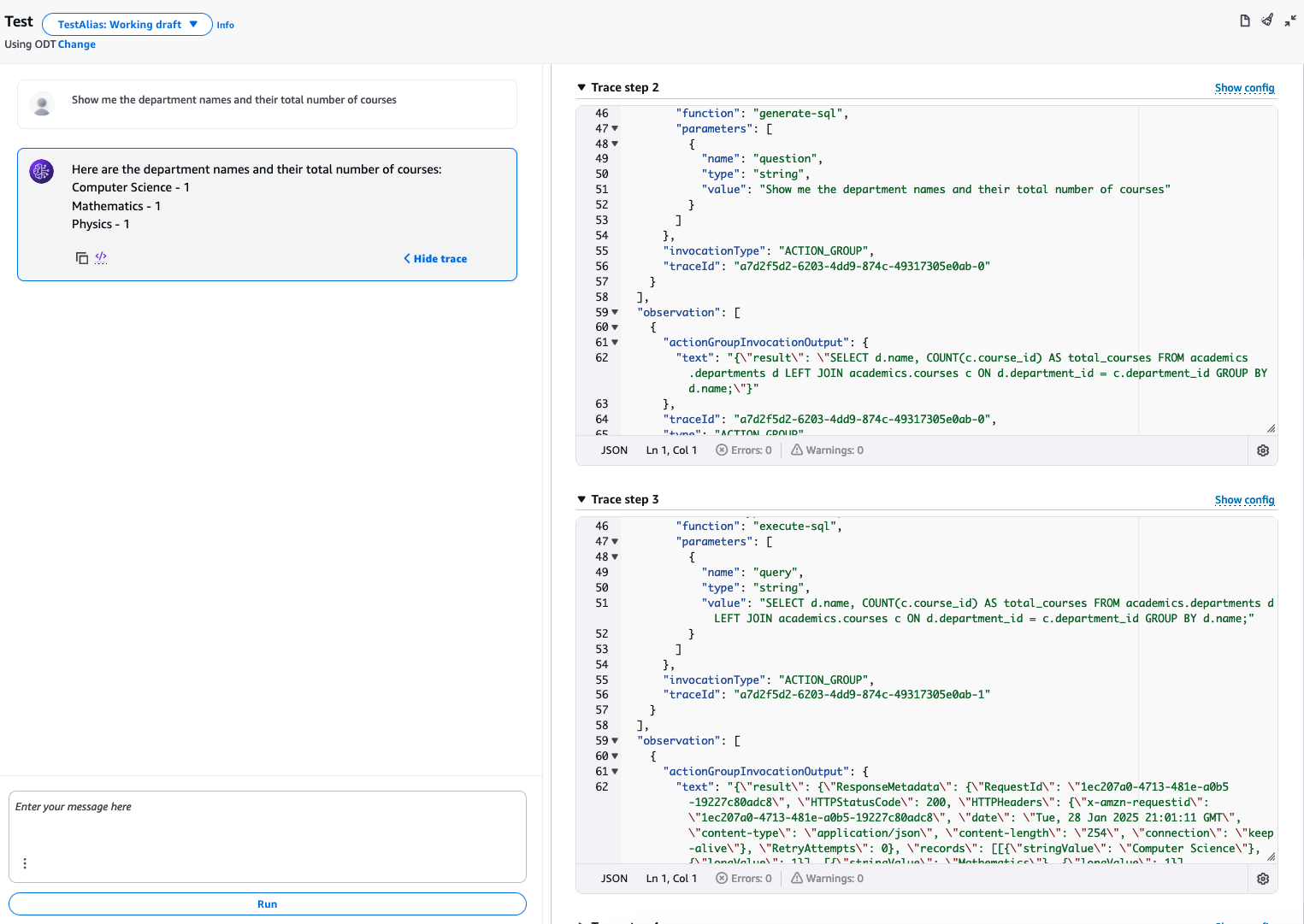Hide the trace panel
Screen dimensions: 1304x924
(x=435, y=259)
